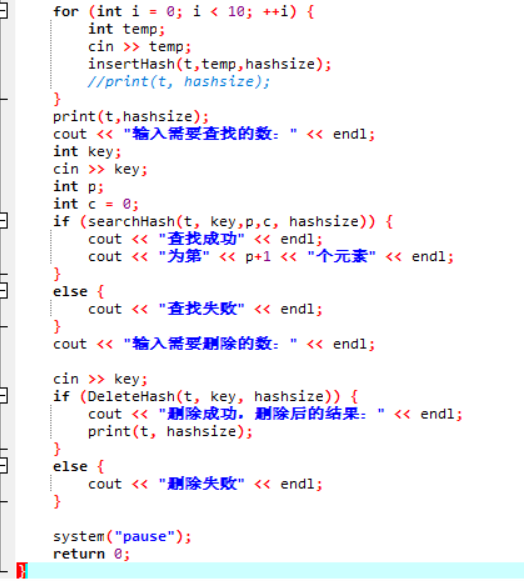Click the "cin >> temp;" line
Image resolution: width=524 pixels, height=581 pixels.
[139, 47]
